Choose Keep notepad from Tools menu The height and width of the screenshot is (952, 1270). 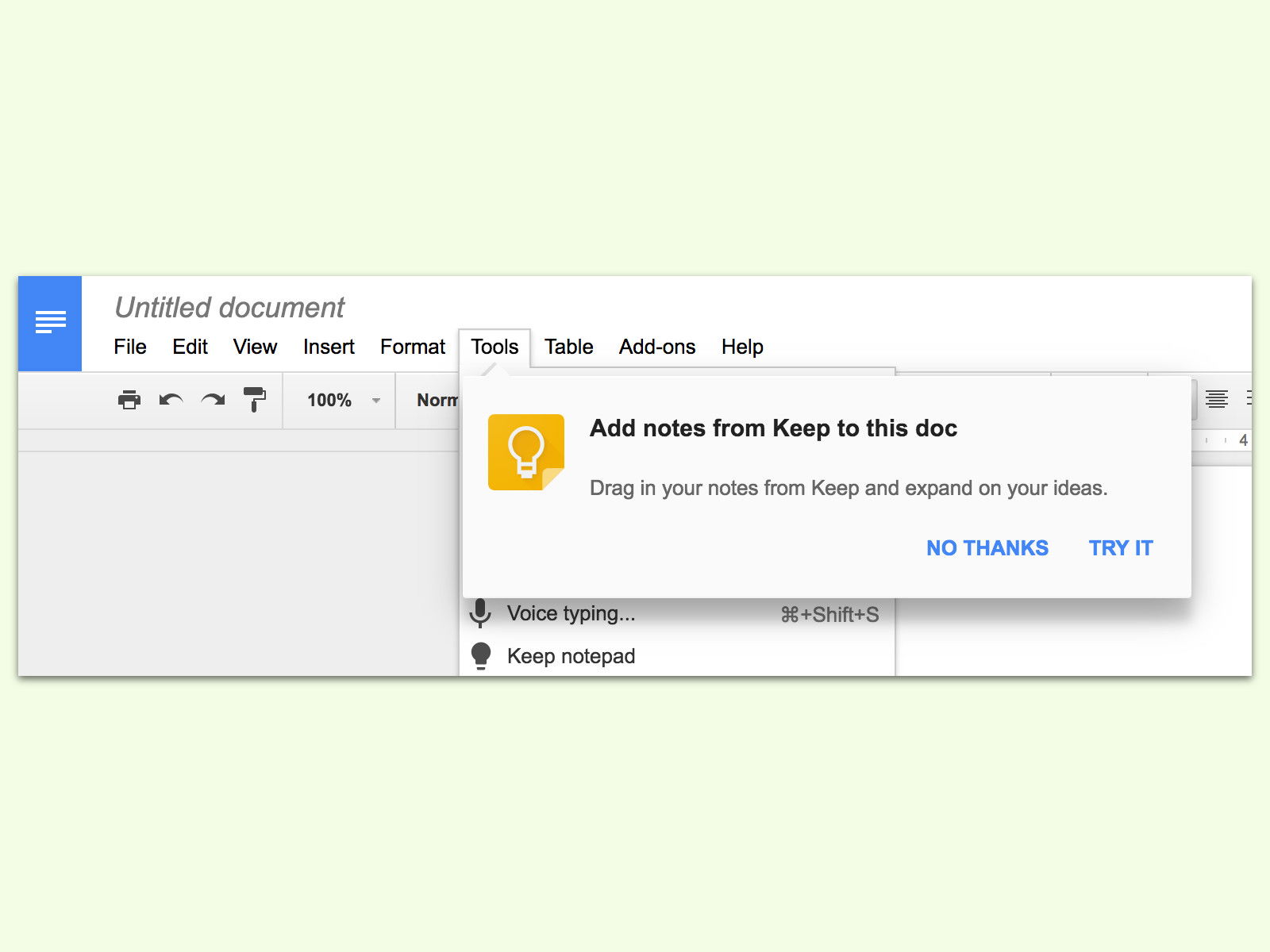677,656
